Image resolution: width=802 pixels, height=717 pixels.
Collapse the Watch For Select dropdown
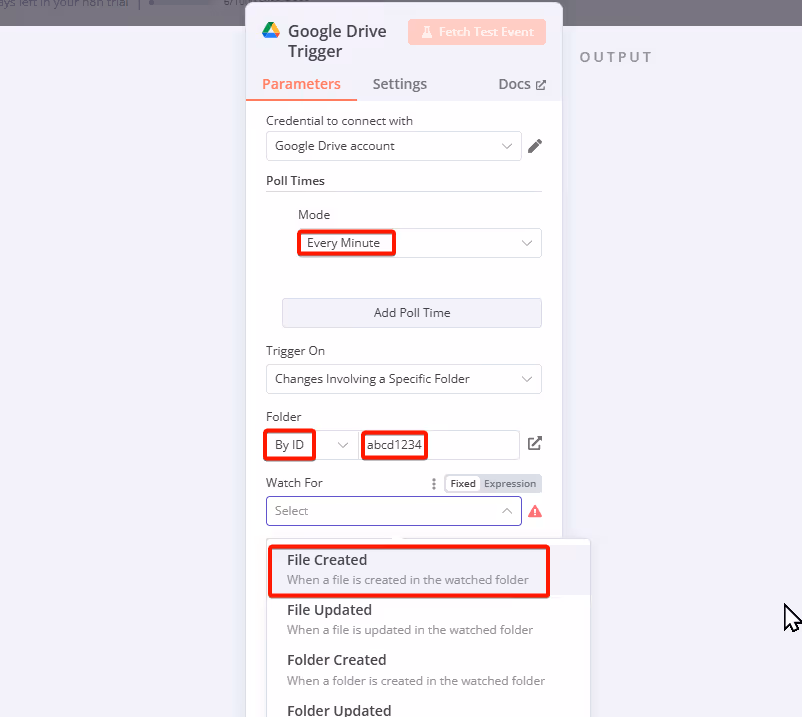click(x=394, y=511)
